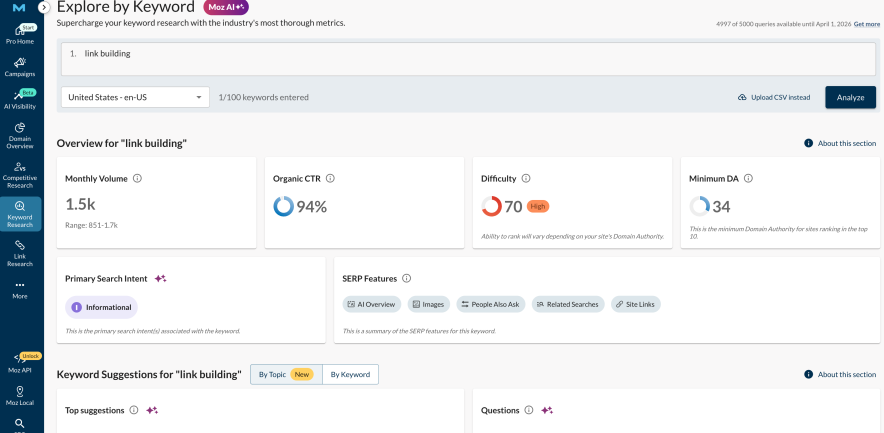This screenshot has width=884, height=433.
Task: Open Moz Local from sidebar
Action: [x=20, y=396]
